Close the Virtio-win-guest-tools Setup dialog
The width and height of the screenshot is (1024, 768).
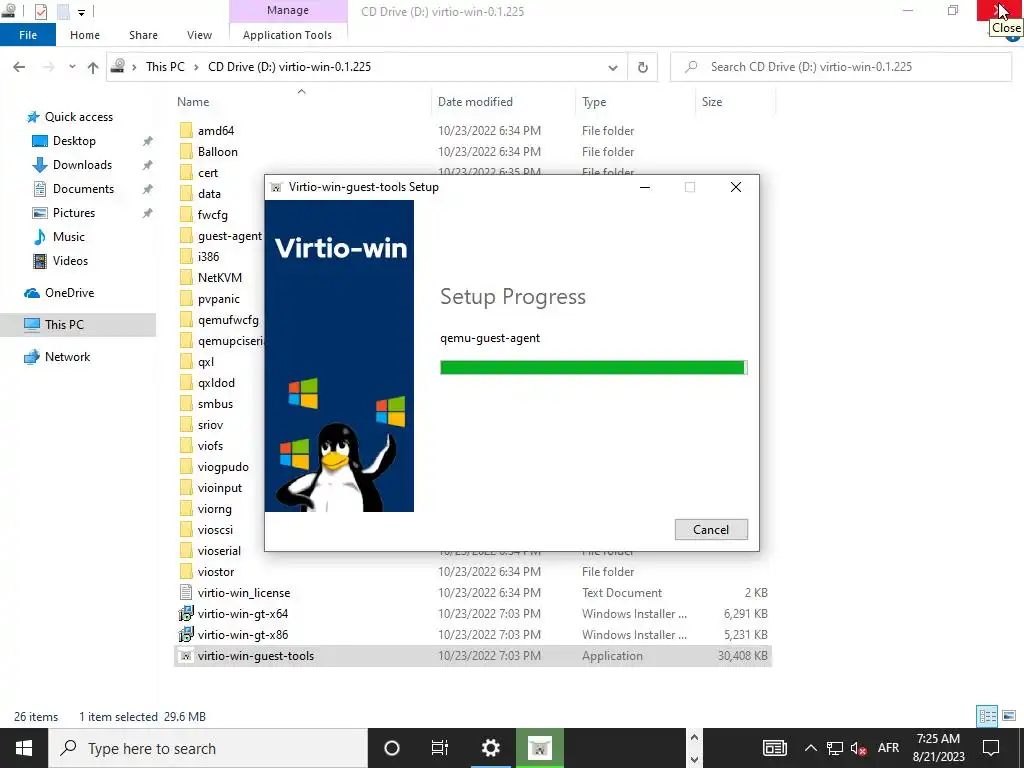click(x=736, y=187)
